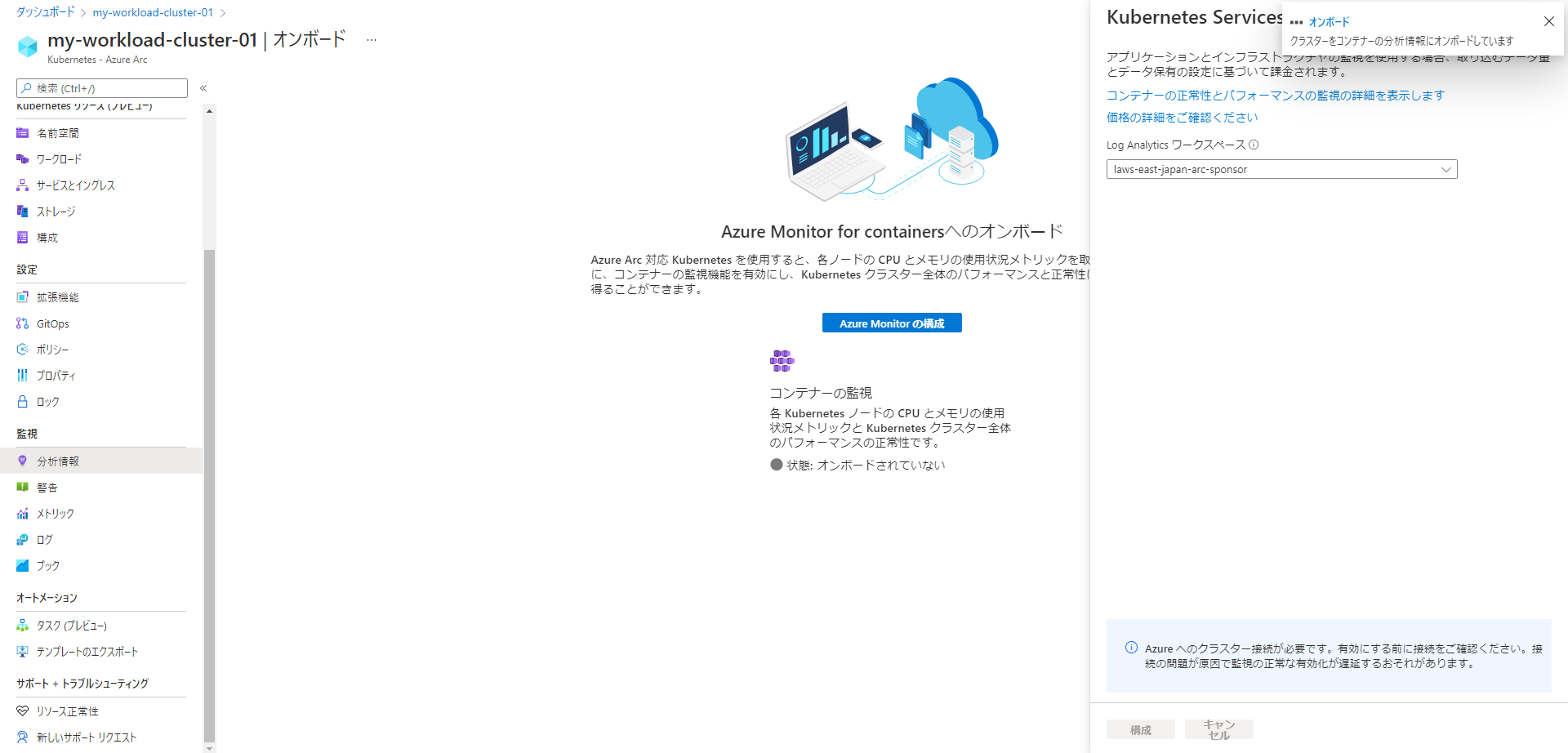The image size is (1568, 753).
Task: Click the コンテナーの監視 heading
Action: 821,393
